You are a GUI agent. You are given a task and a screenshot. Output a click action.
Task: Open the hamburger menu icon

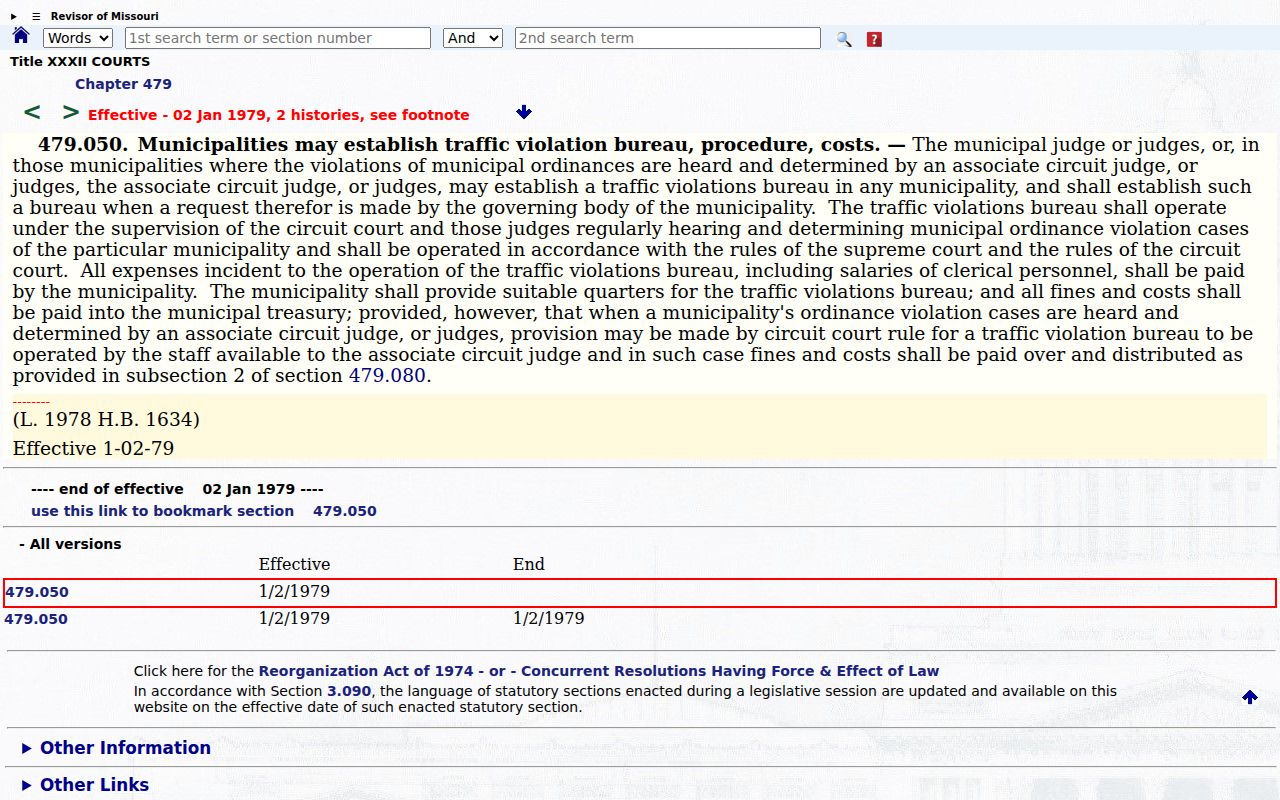click(36, 16)
